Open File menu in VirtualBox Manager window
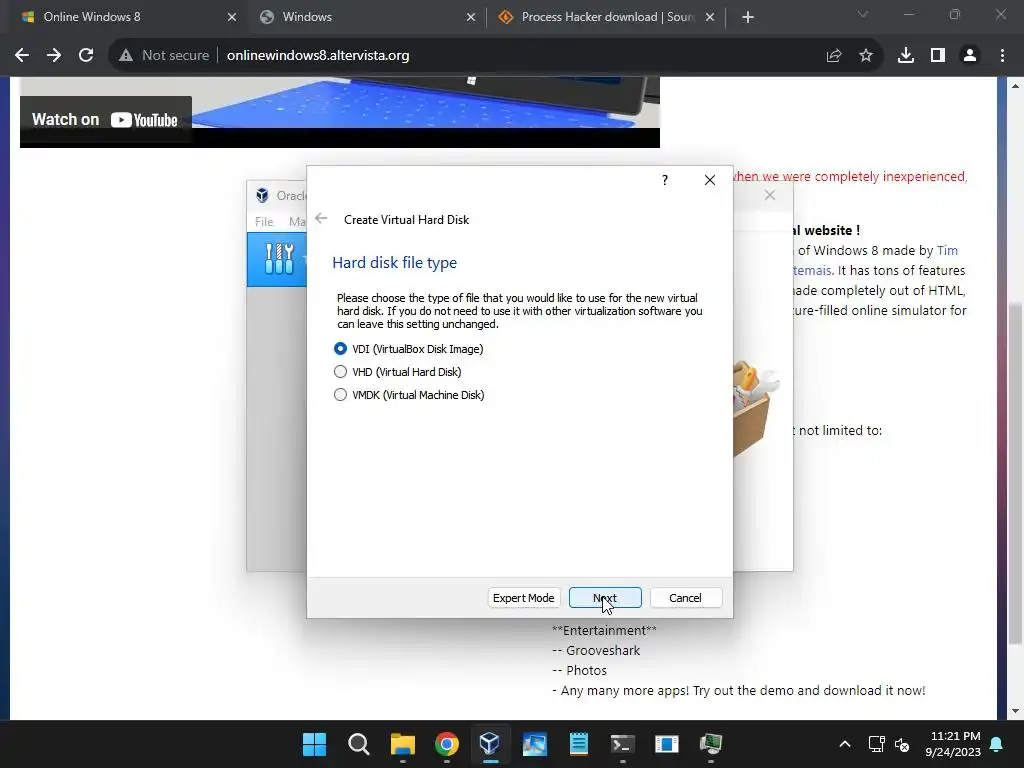Image resolution: width=1024 pixels, height=768 pixels. 264,221
